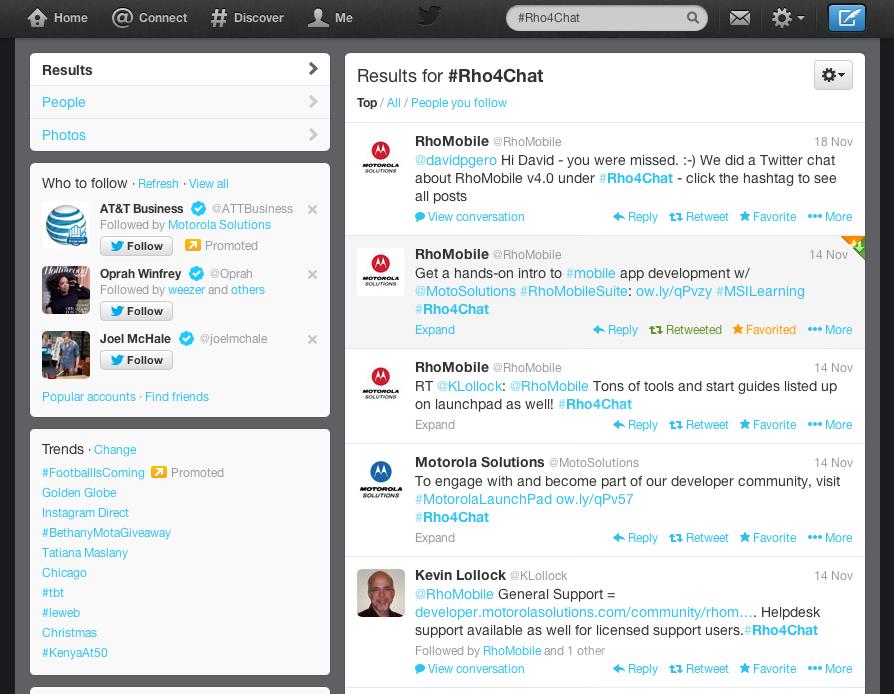Open the #BethanyMotaGiveaway trend
Image resolution: width=894 pixels, height=694 pixels.
click(107, 532)
